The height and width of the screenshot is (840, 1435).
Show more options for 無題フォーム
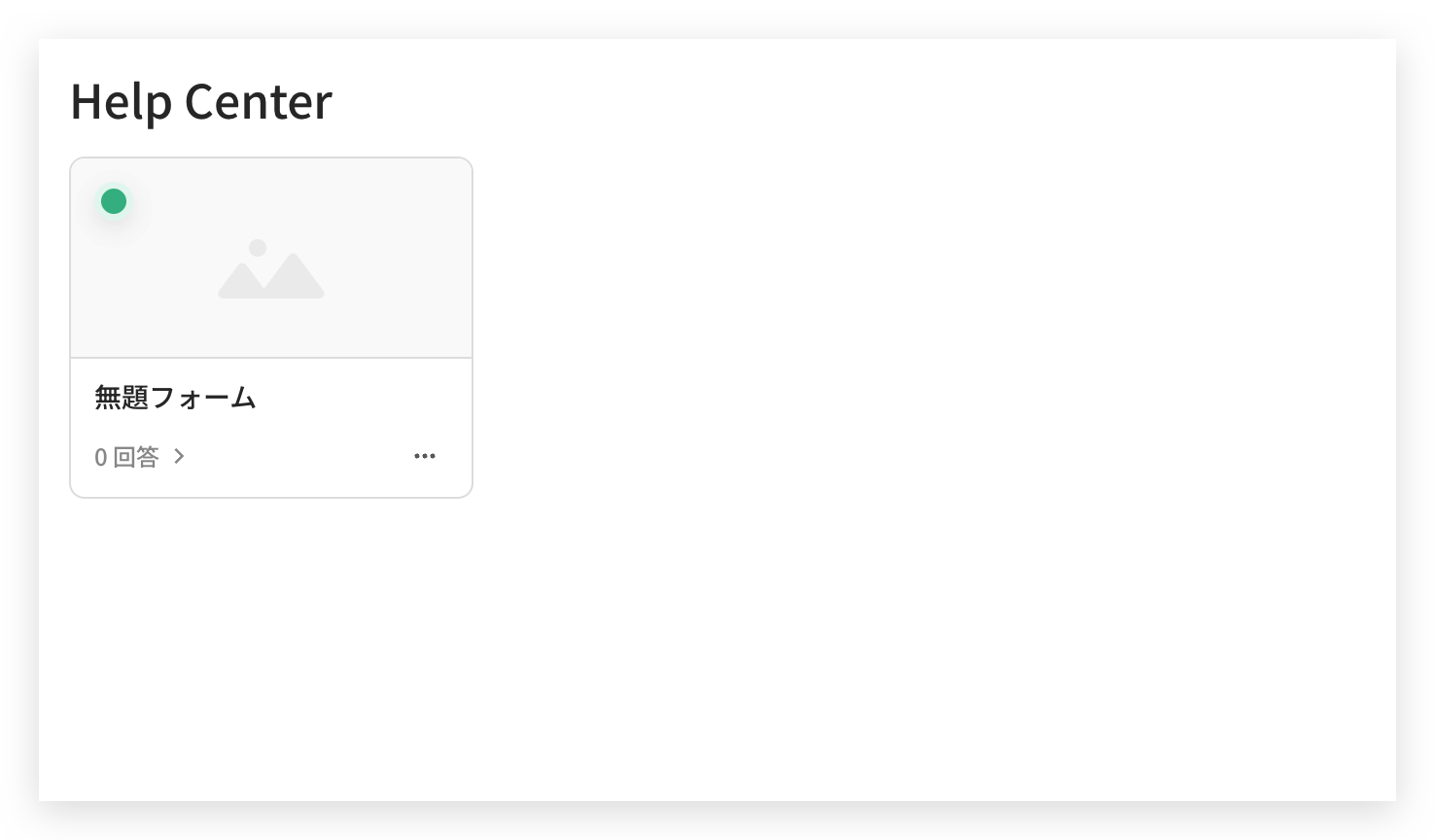(425, 456)
